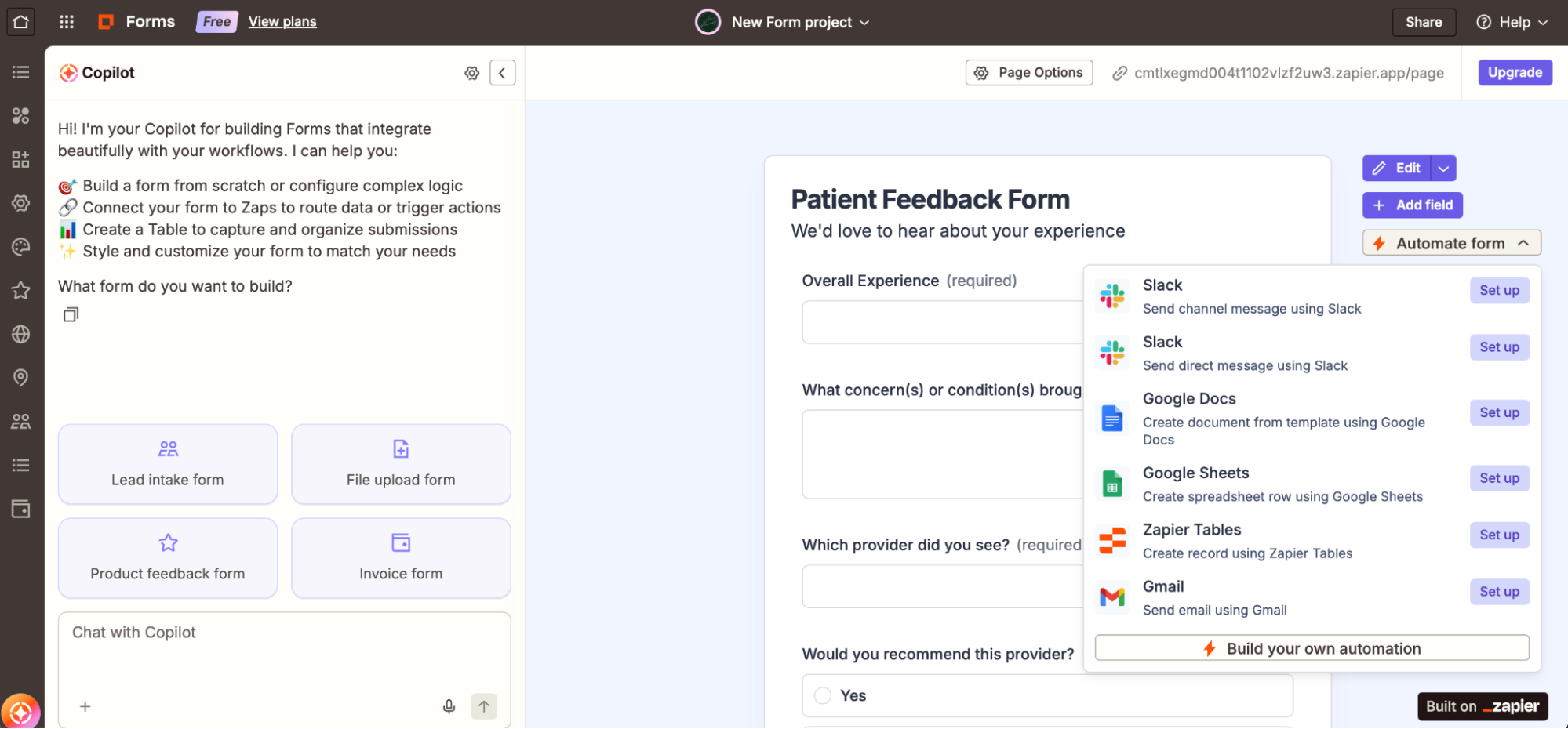
Task: Set up Slack direct message automation
Action: pos(1499,346)
